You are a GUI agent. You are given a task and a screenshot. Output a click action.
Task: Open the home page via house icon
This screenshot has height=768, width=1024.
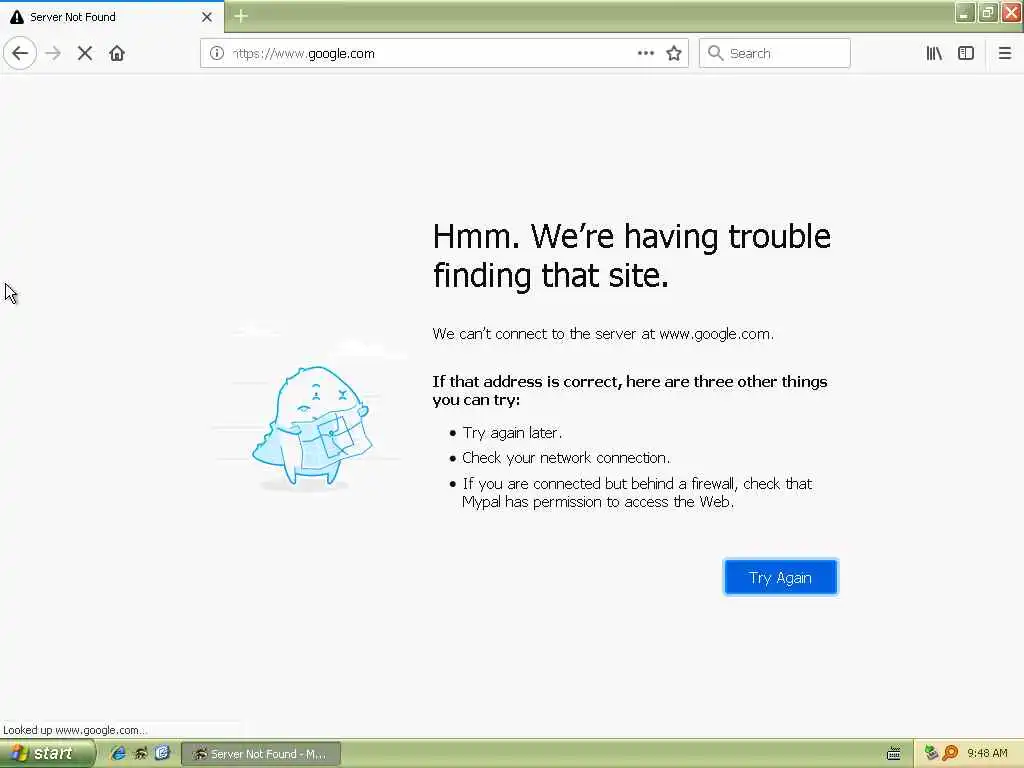[117, 54]
